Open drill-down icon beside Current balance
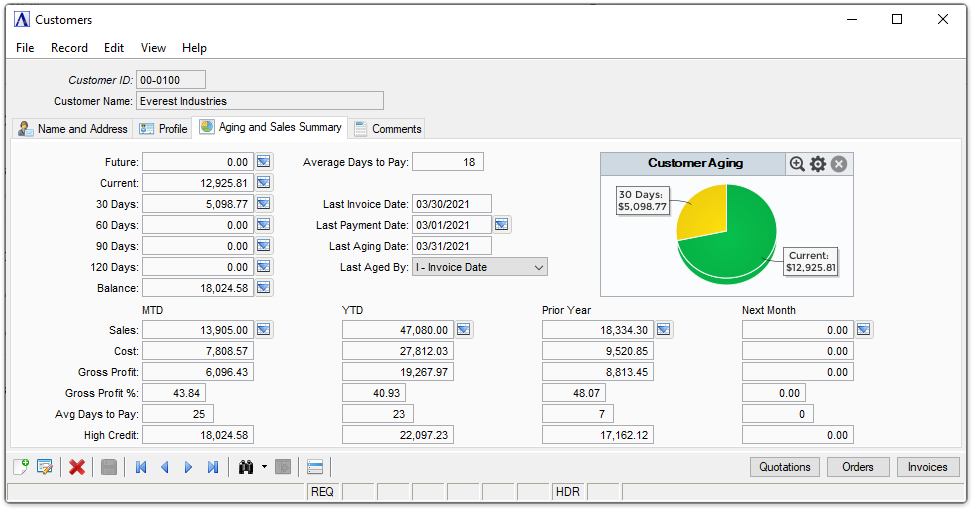Screen dimensions: 976x512 pyautogui.click(x=264, y=183)
